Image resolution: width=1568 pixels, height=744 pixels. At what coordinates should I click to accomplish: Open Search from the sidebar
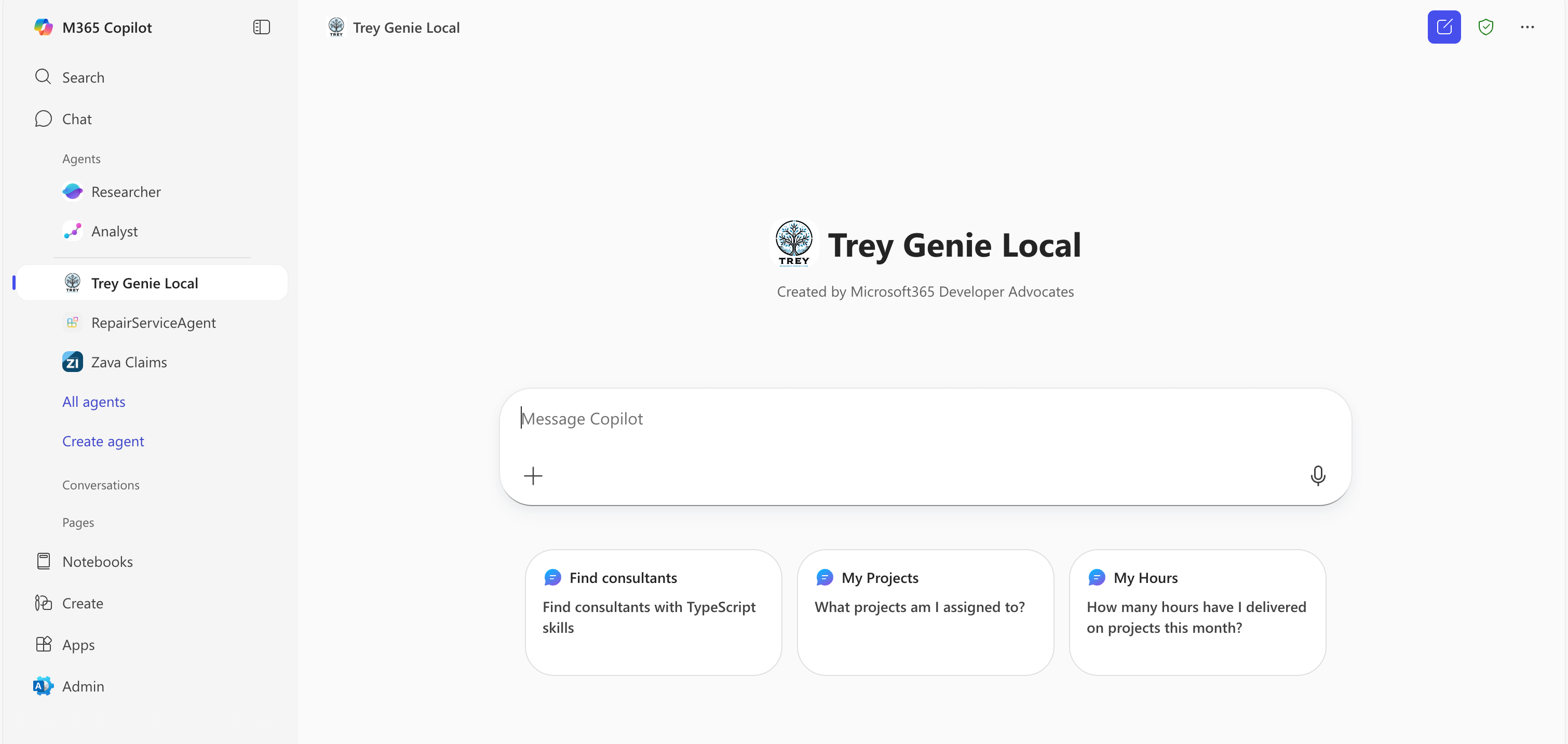click(83, 77)
